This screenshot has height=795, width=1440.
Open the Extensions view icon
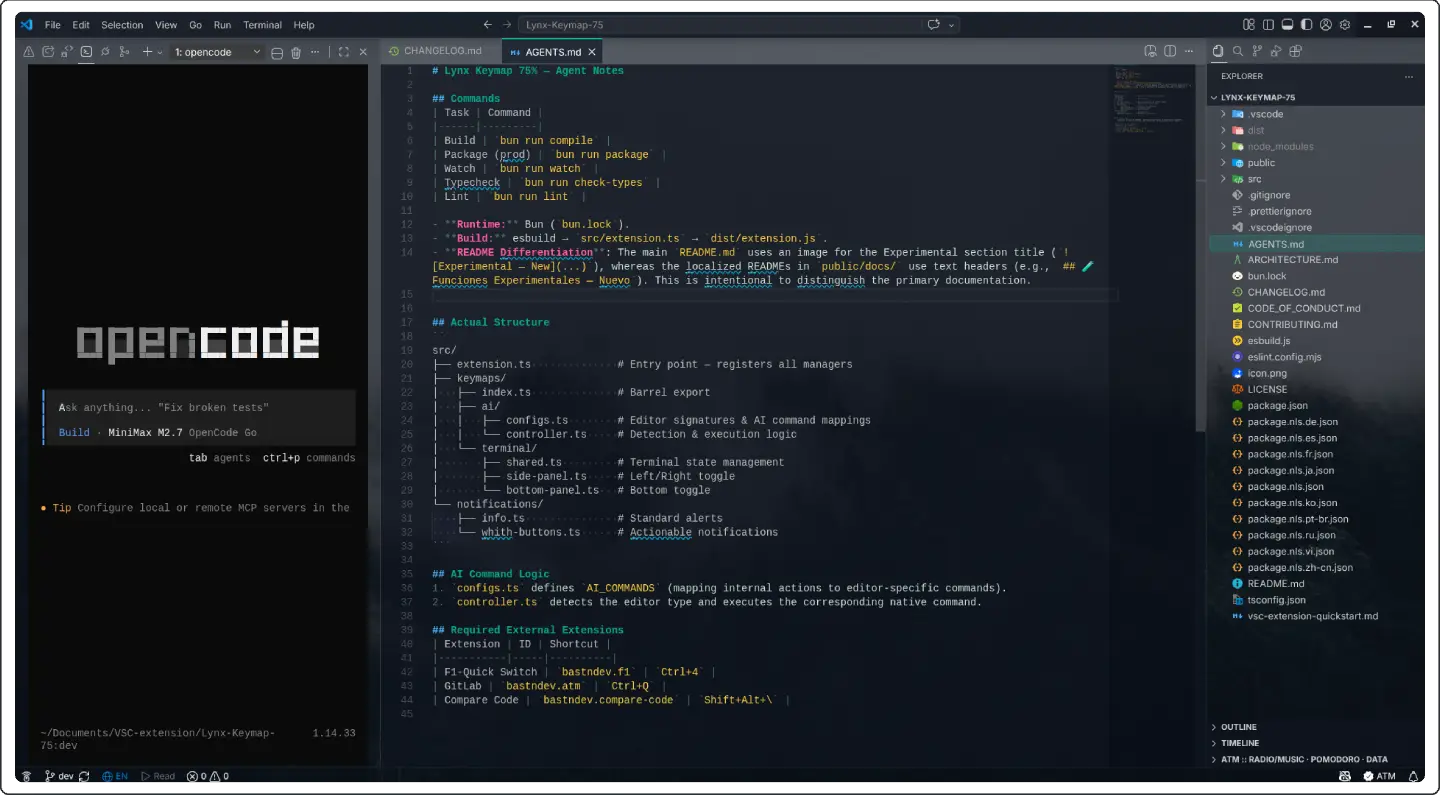1295,51
